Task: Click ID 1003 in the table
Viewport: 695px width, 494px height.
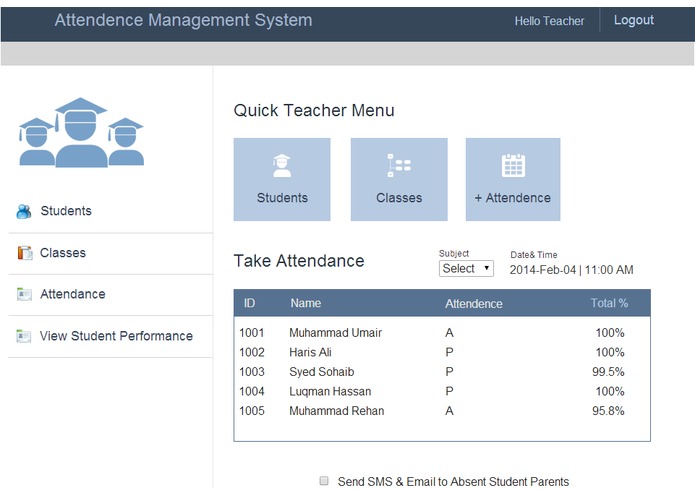Action: (252, 372)
